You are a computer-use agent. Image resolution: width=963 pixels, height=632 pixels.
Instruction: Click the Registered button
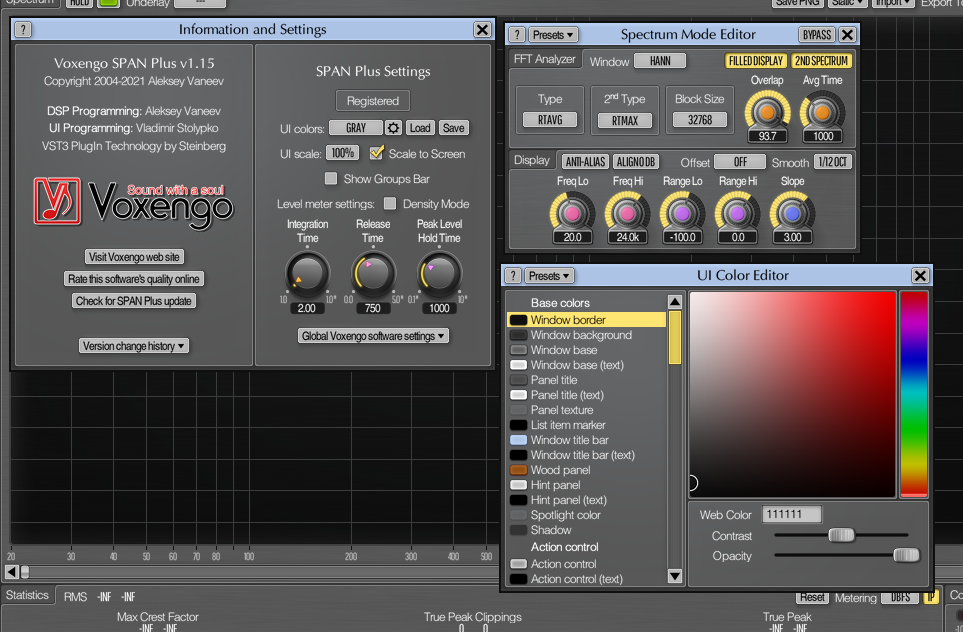point(373,101)
